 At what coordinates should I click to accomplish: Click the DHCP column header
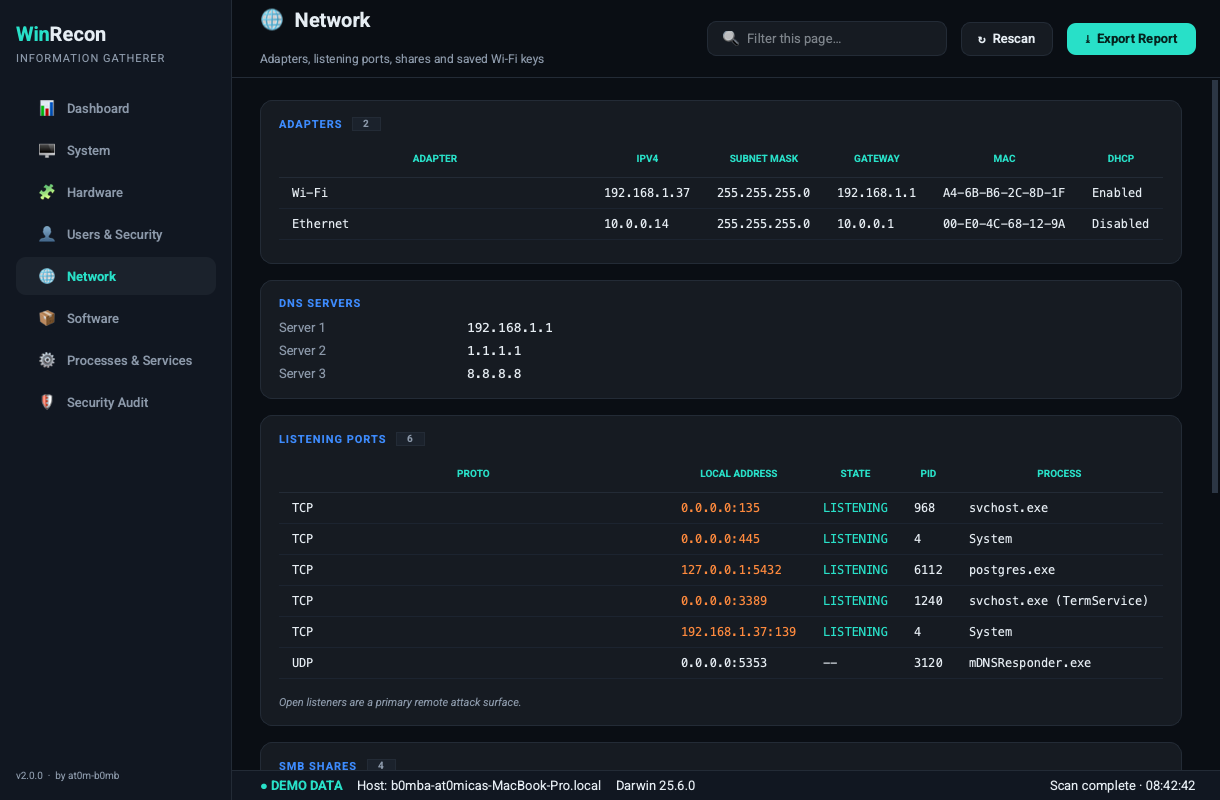[x=1121, y=159]
